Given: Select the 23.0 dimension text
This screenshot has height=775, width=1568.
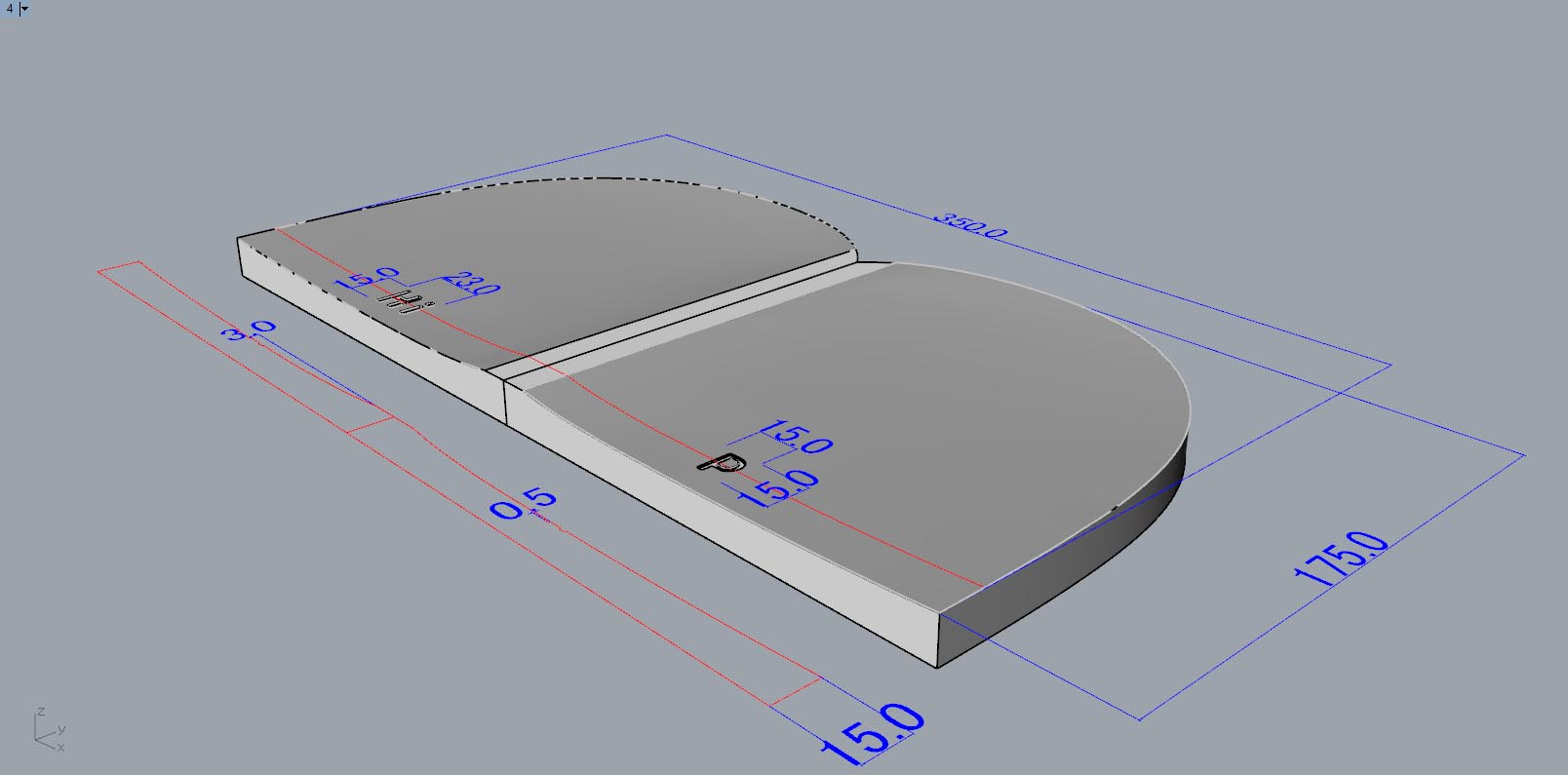Looking at the screenshot, I should coord(475,285).
